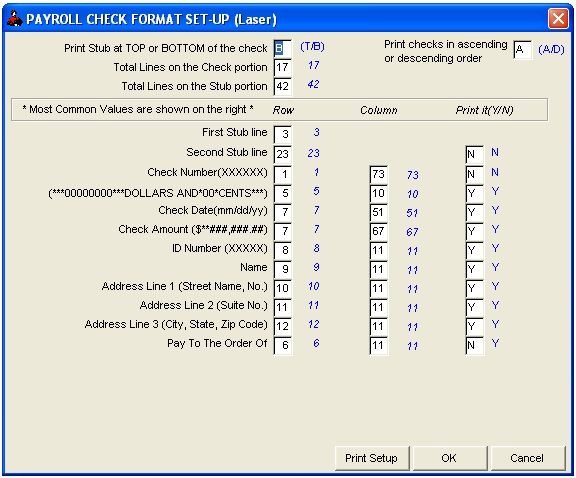The width and height of the screenshot is (576, 478).
Task: Select the dollars and cents row field
Action: (283, 193)
